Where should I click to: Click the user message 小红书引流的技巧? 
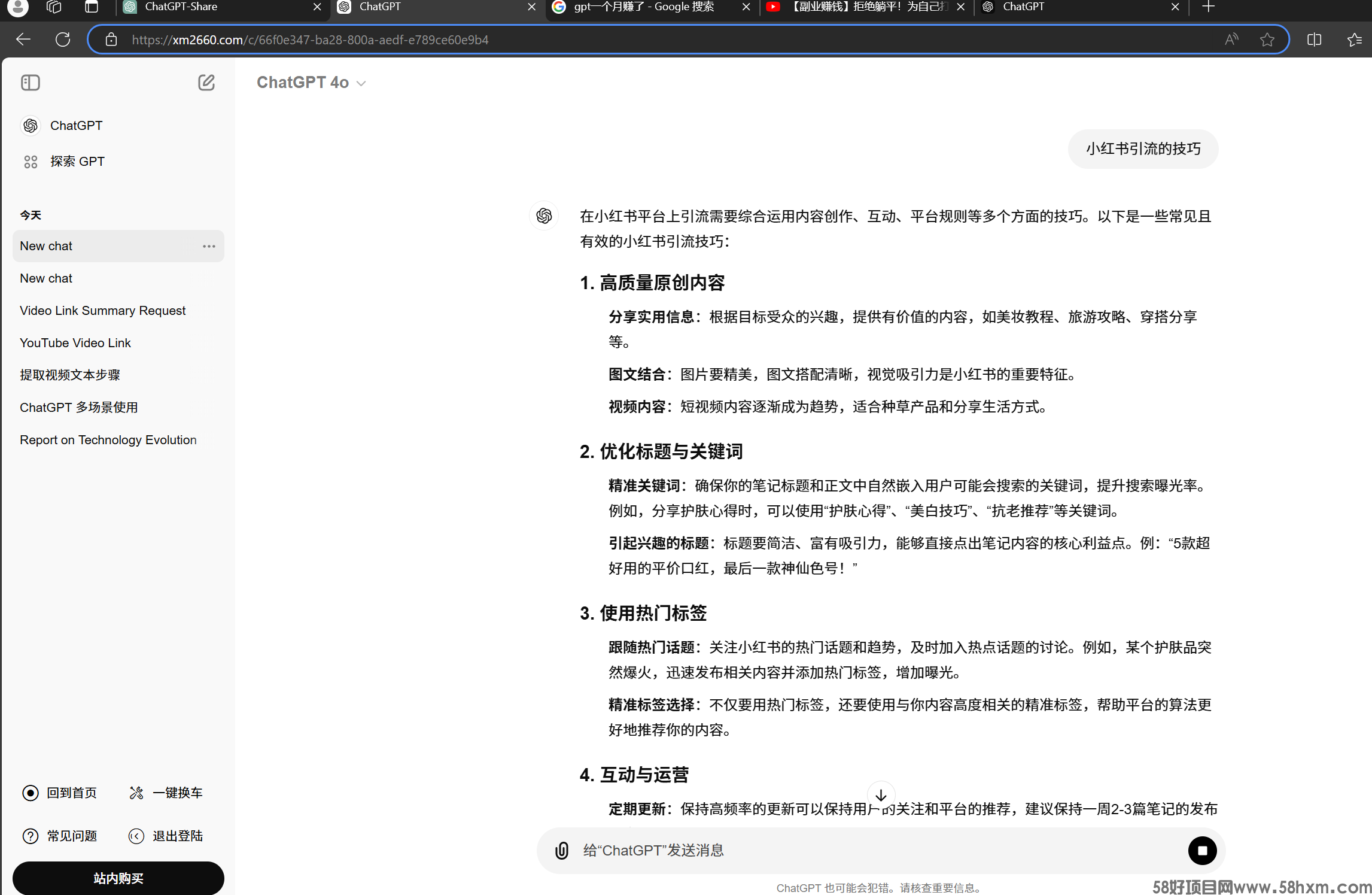[x=1143, y=149]
